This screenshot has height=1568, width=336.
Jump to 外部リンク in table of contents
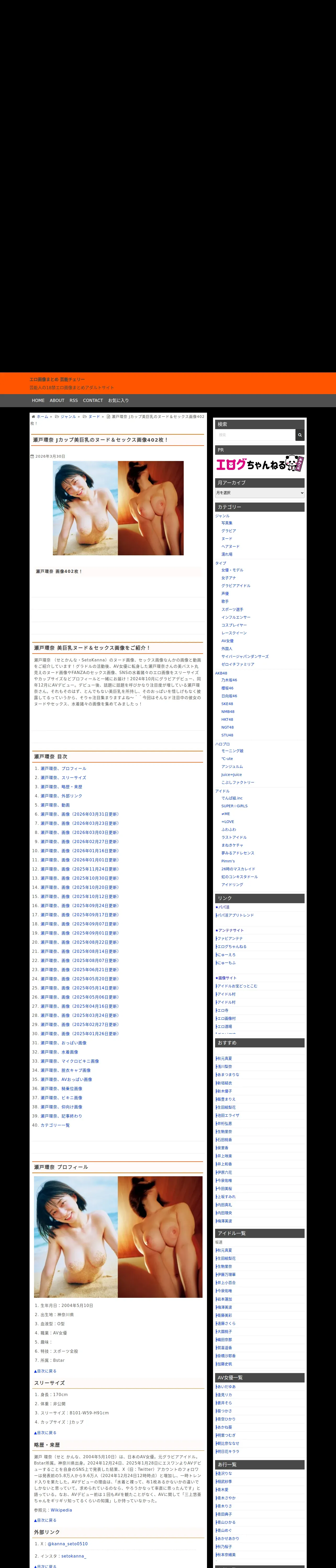(x=61, y=796)
